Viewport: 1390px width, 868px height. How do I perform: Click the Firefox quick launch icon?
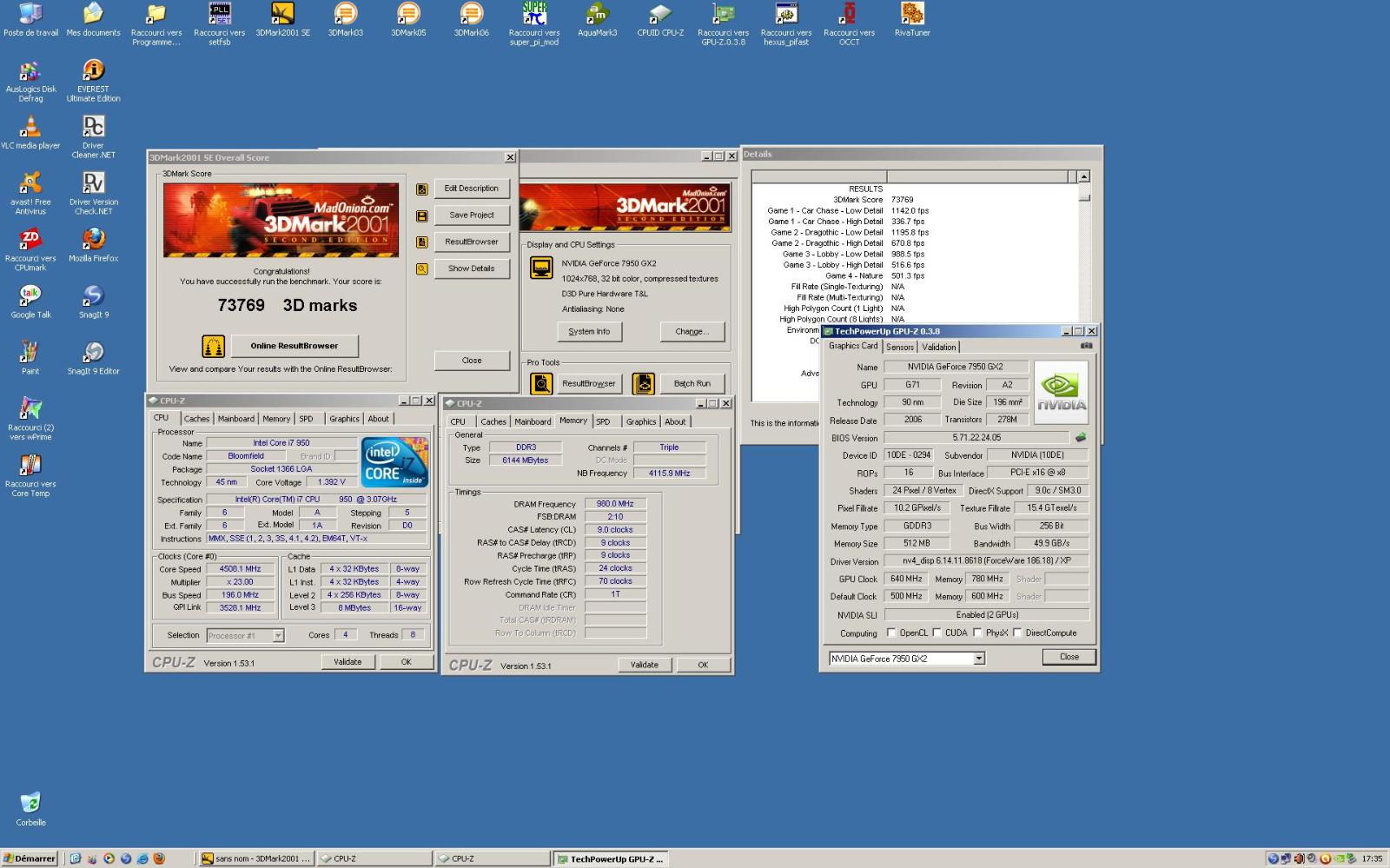[159, 858]
